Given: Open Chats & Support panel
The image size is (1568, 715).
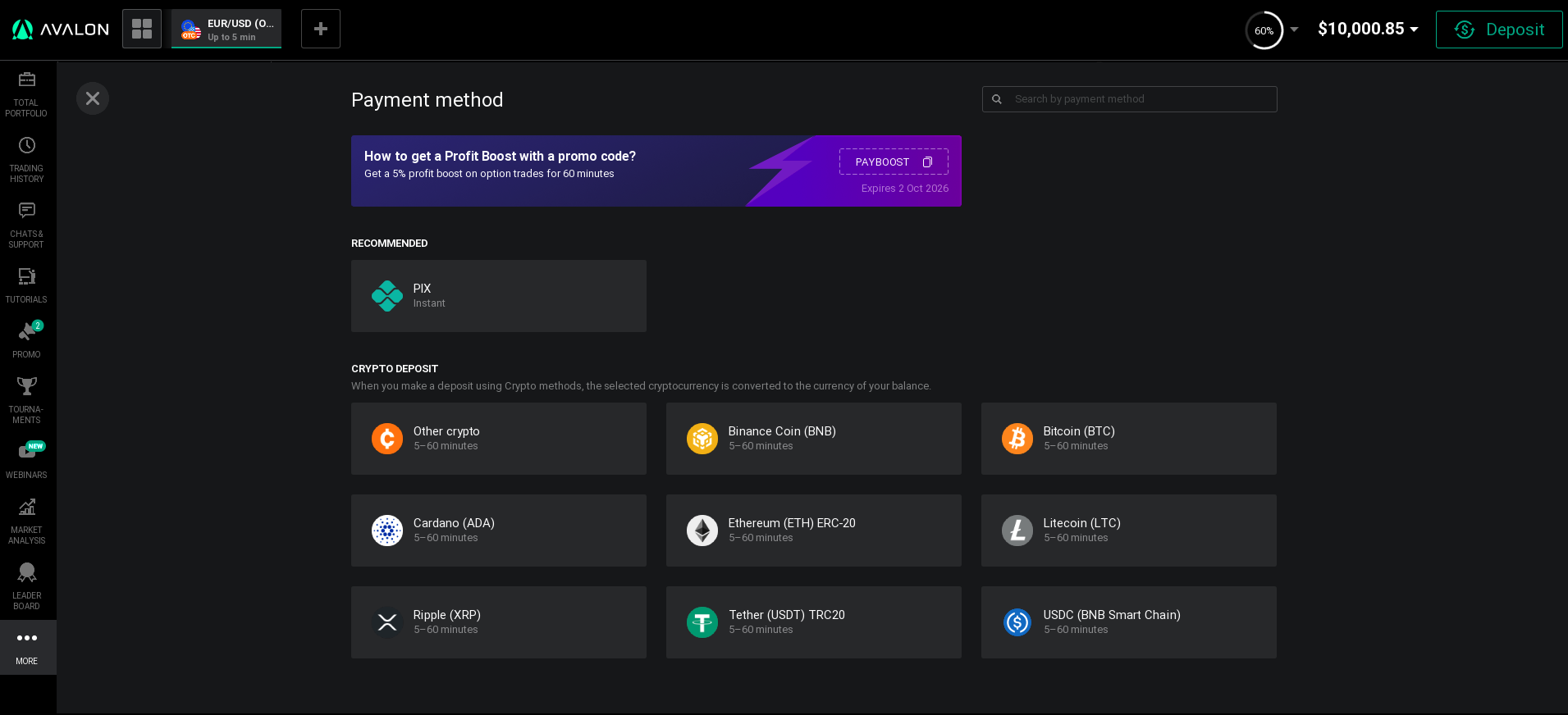Looking at the screenshot, I should pyautogui.click(x=26, y=225).
